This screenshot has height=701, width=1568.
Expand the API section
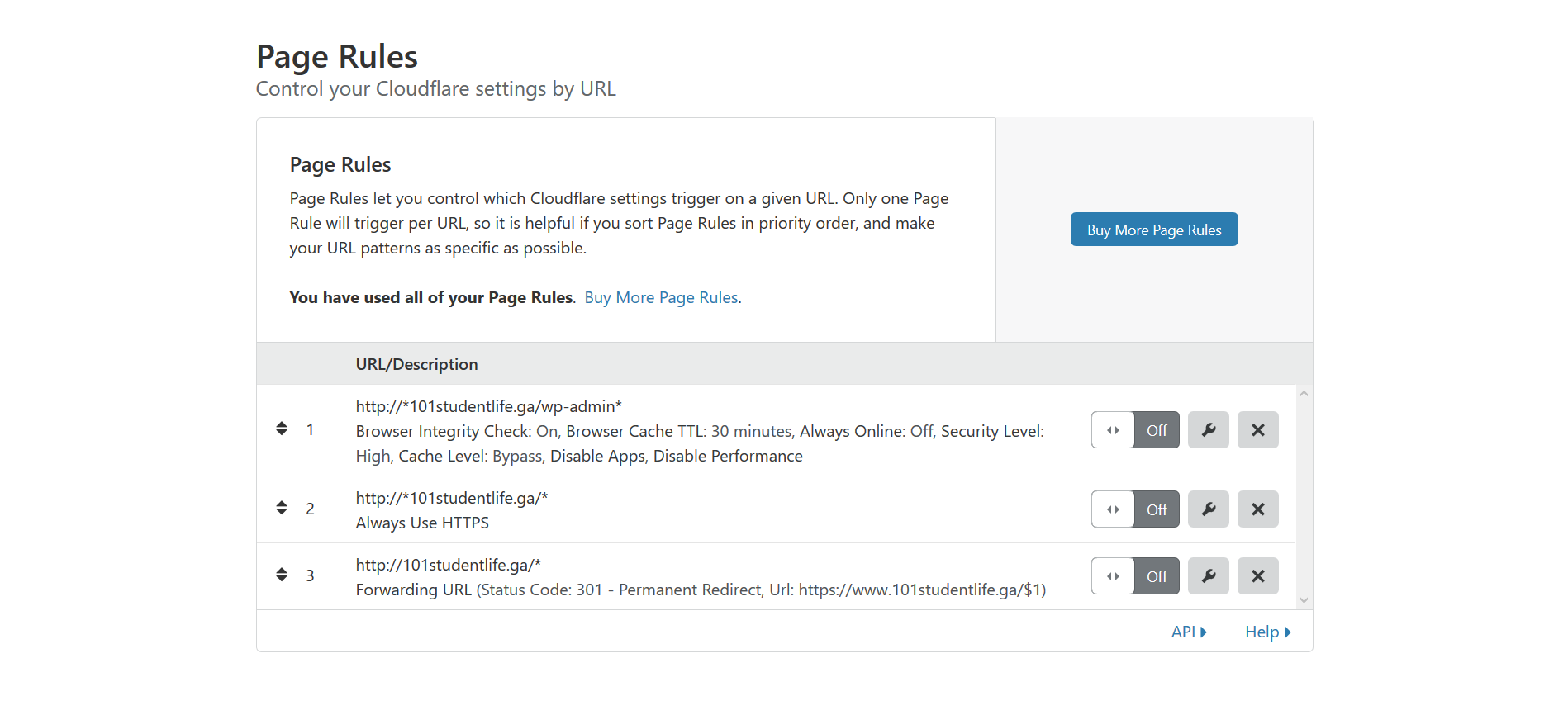[x=1188, y=632]
